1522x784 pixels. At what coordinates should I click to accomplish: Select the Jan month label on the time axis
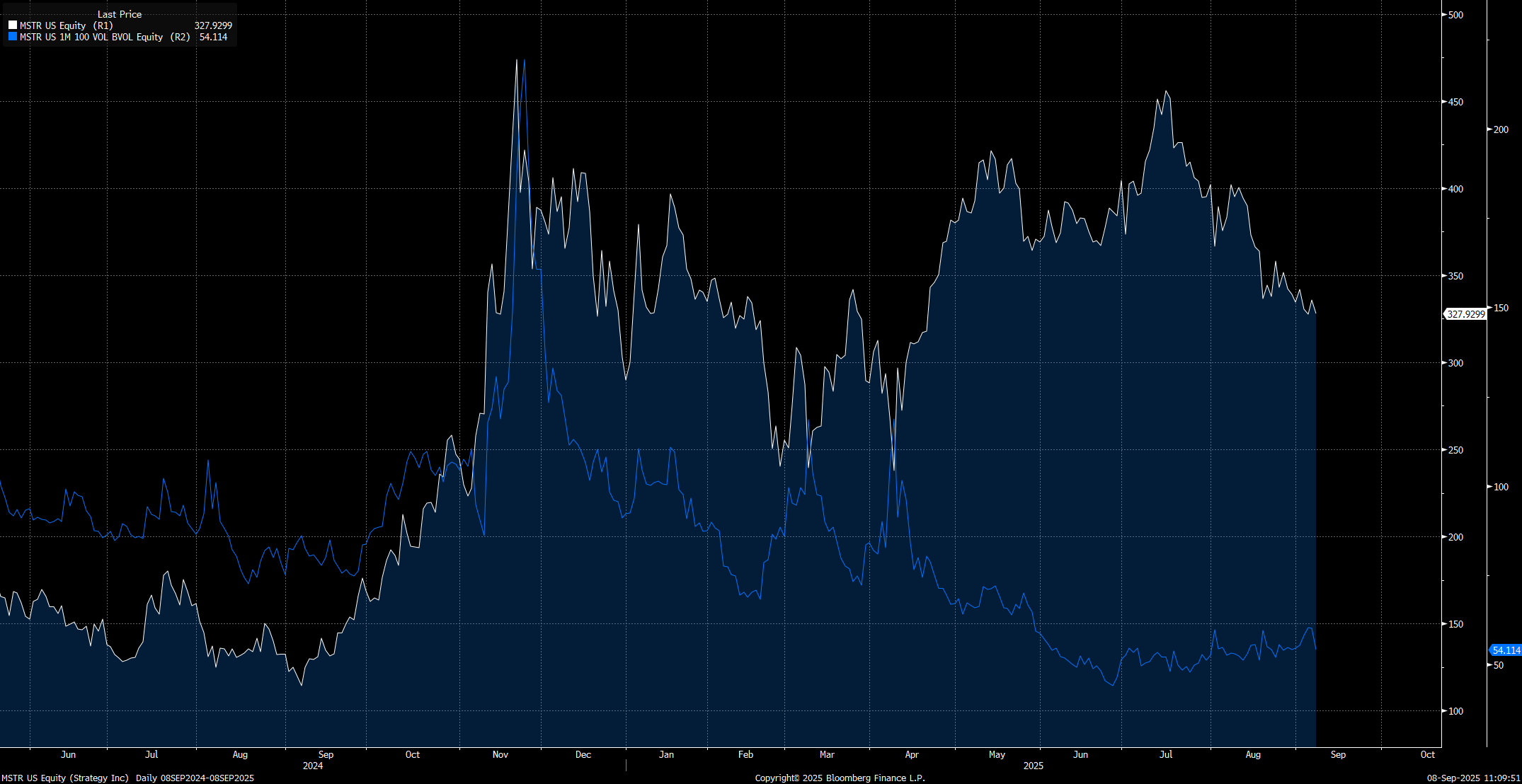(666, 754)
